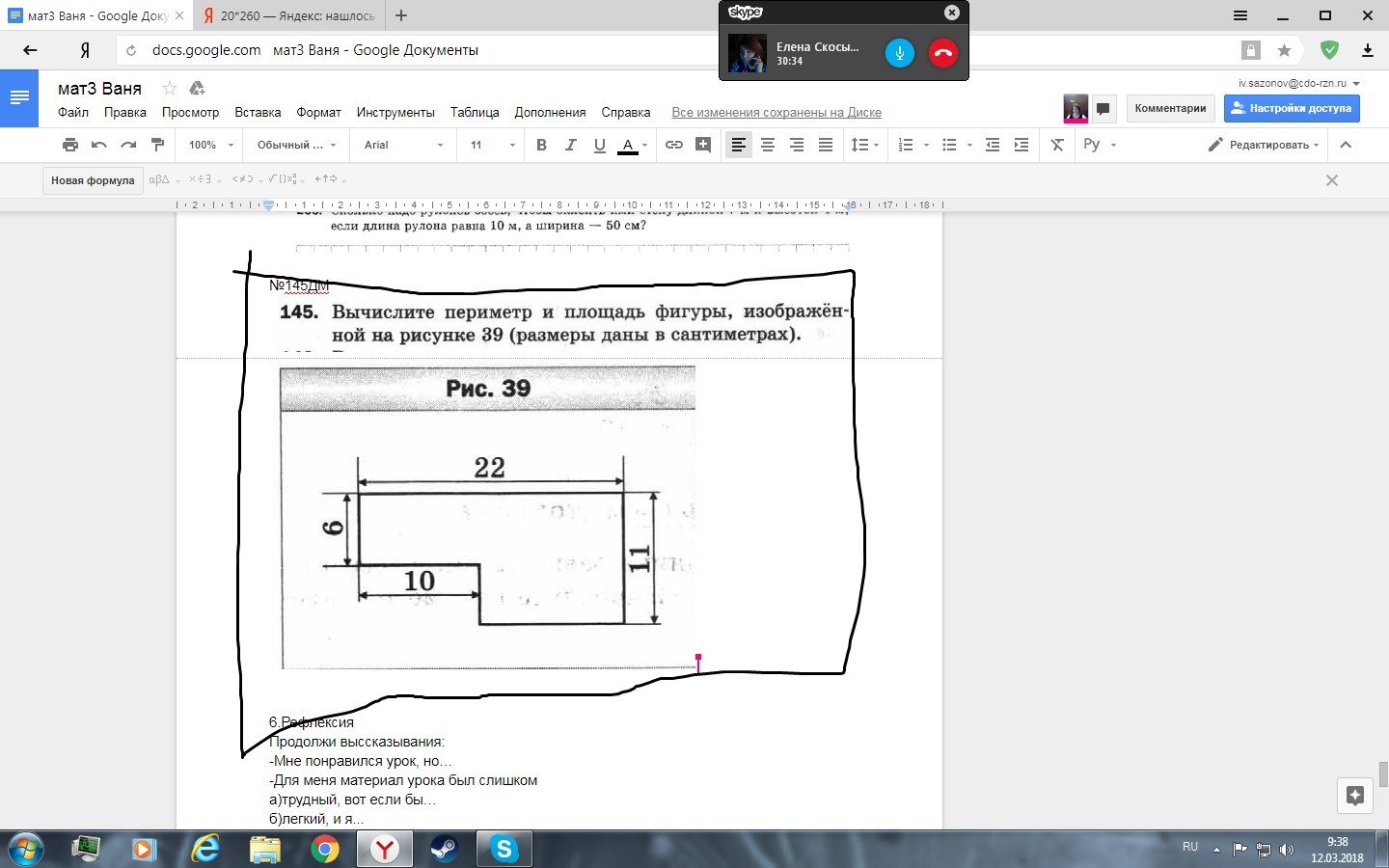Click the print icon in toolbar
The height and width of the screenshot is (868, 1389).
[x=70, y=145]
